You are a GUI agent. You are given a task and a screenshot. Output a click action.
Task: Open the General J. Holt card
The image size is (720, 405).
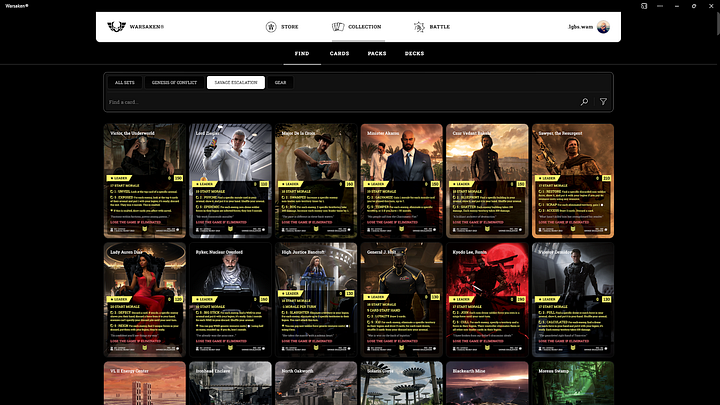tap(401, 299)
